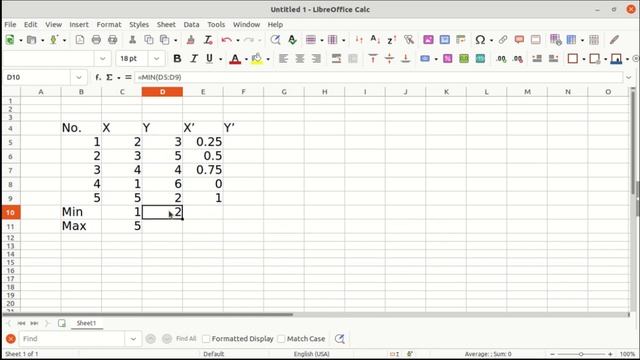The height and width of the screenshot is (360, 640).
Task: Click the Delete Decimal Place icon
Action: click(518, 59)
